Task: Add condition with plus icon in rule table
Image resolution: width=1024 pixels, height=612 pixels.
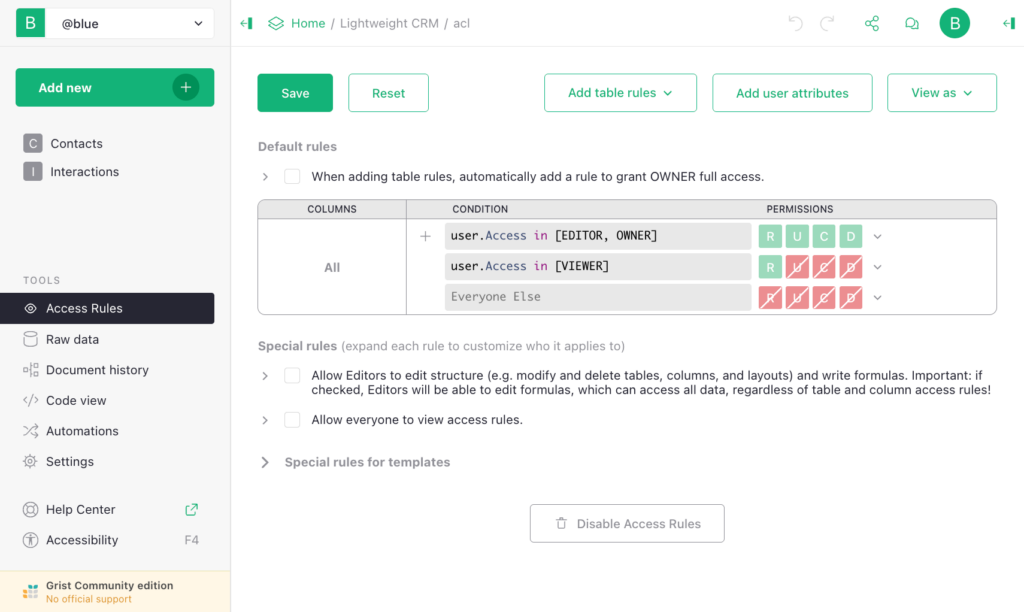Action: 425,236
